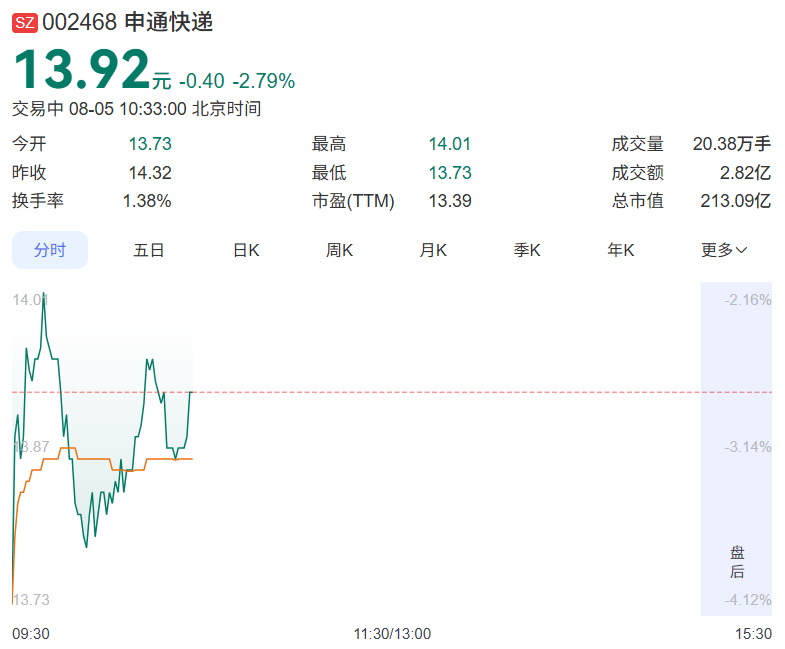Viewport: 785px width, 649px height.
Task: Click the 成交额 value 2.82亿
Action: coord(745,173)
